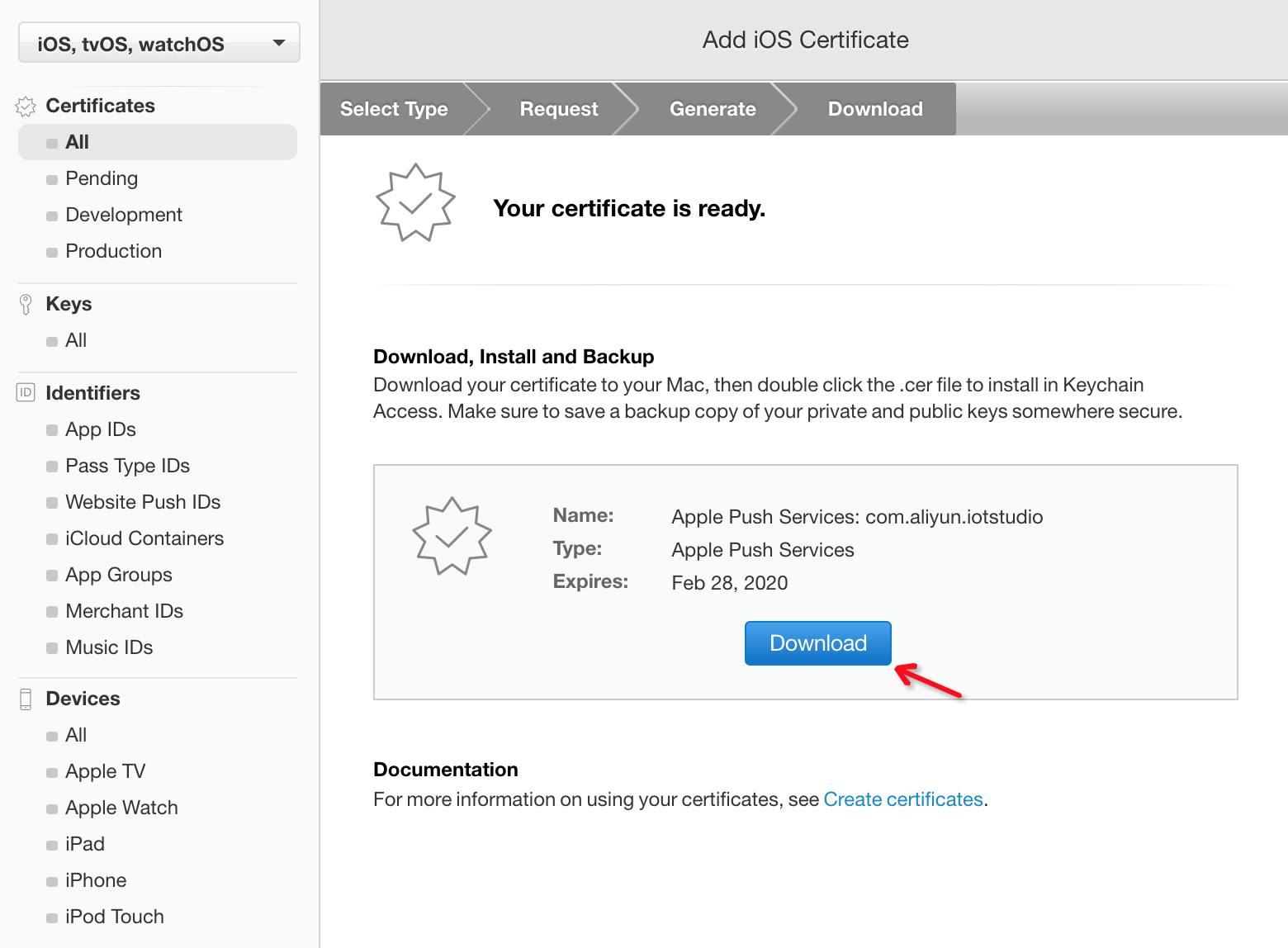The image size is (1288, 948).
Task: Open the Create certificates documentation link
Action: [902, 799]
